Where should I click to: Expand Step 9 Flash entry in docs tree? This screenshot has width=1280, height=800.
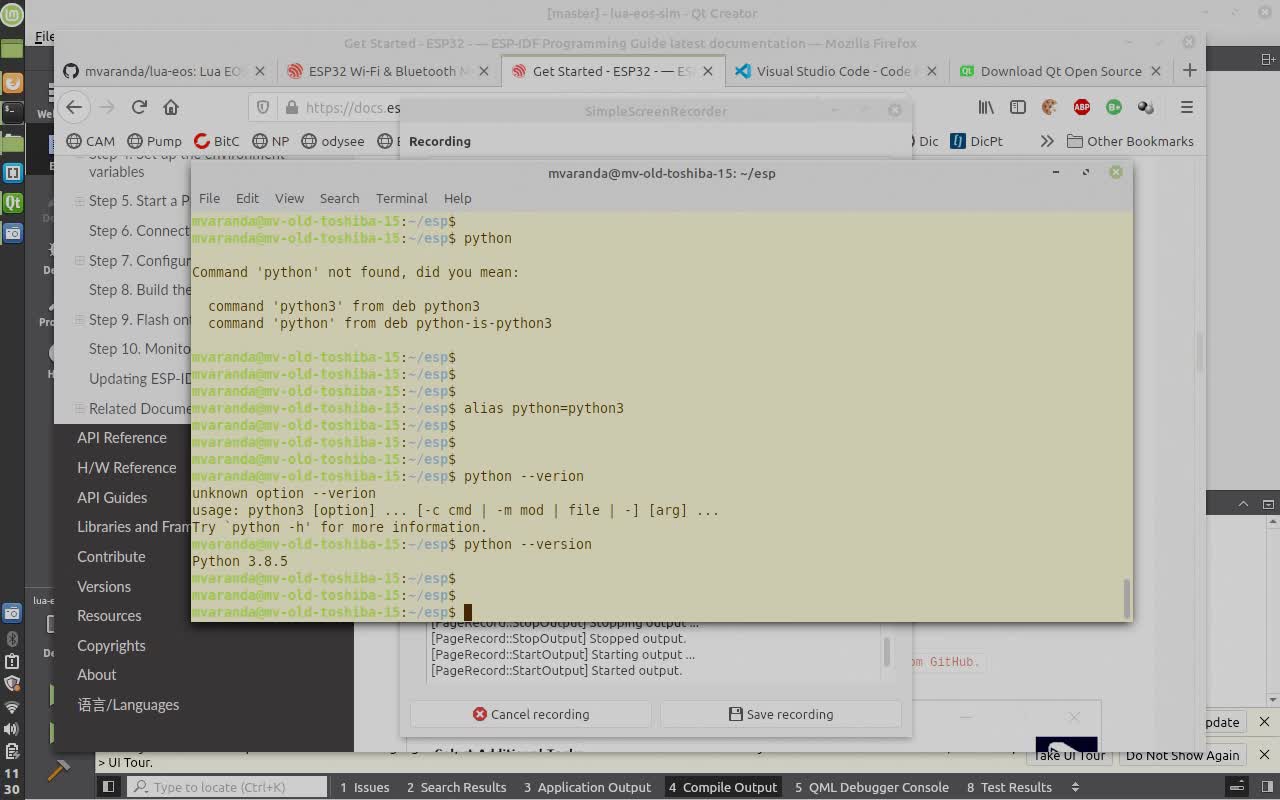pyautogui.click(x=79, y=320)
